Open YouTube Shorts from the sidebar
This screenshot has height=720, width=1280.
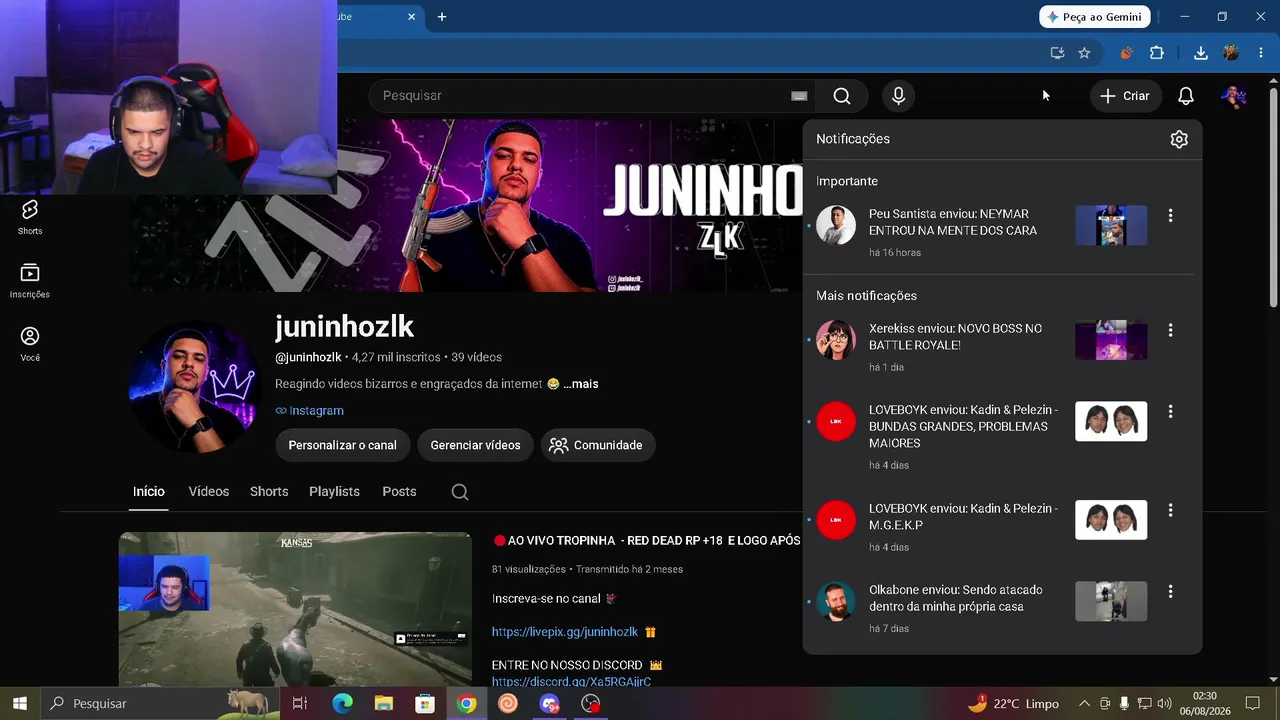(30, 216)
